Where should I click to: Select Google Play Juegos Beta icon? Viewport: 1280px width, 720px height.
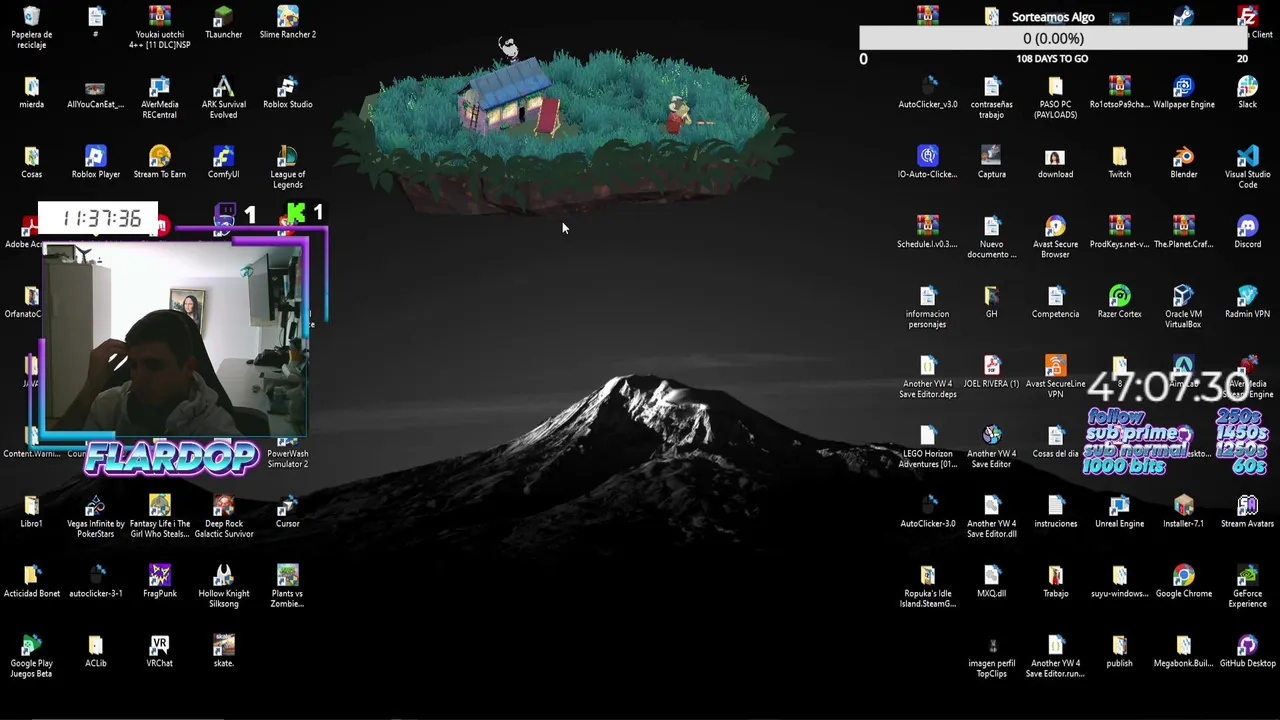31,647
